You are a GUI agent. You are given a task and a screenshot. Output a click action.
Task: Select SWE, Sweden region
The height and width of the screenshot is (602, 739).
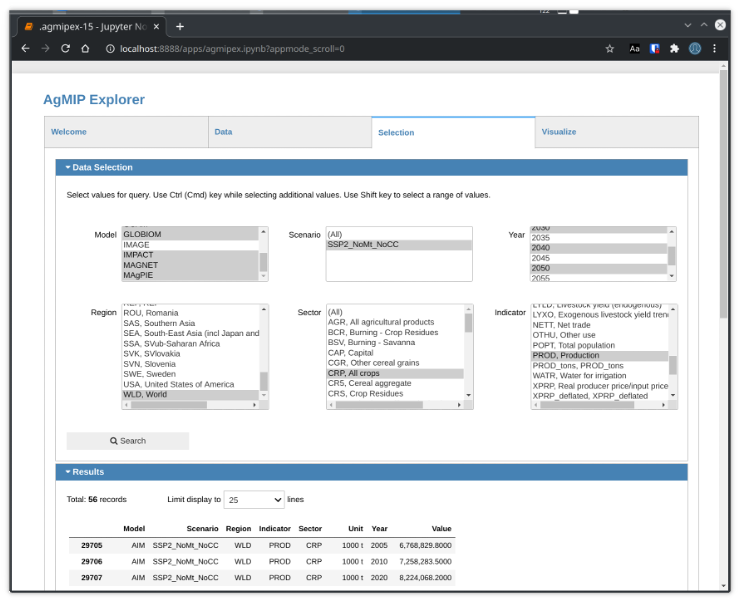click(x=190, y=374)
